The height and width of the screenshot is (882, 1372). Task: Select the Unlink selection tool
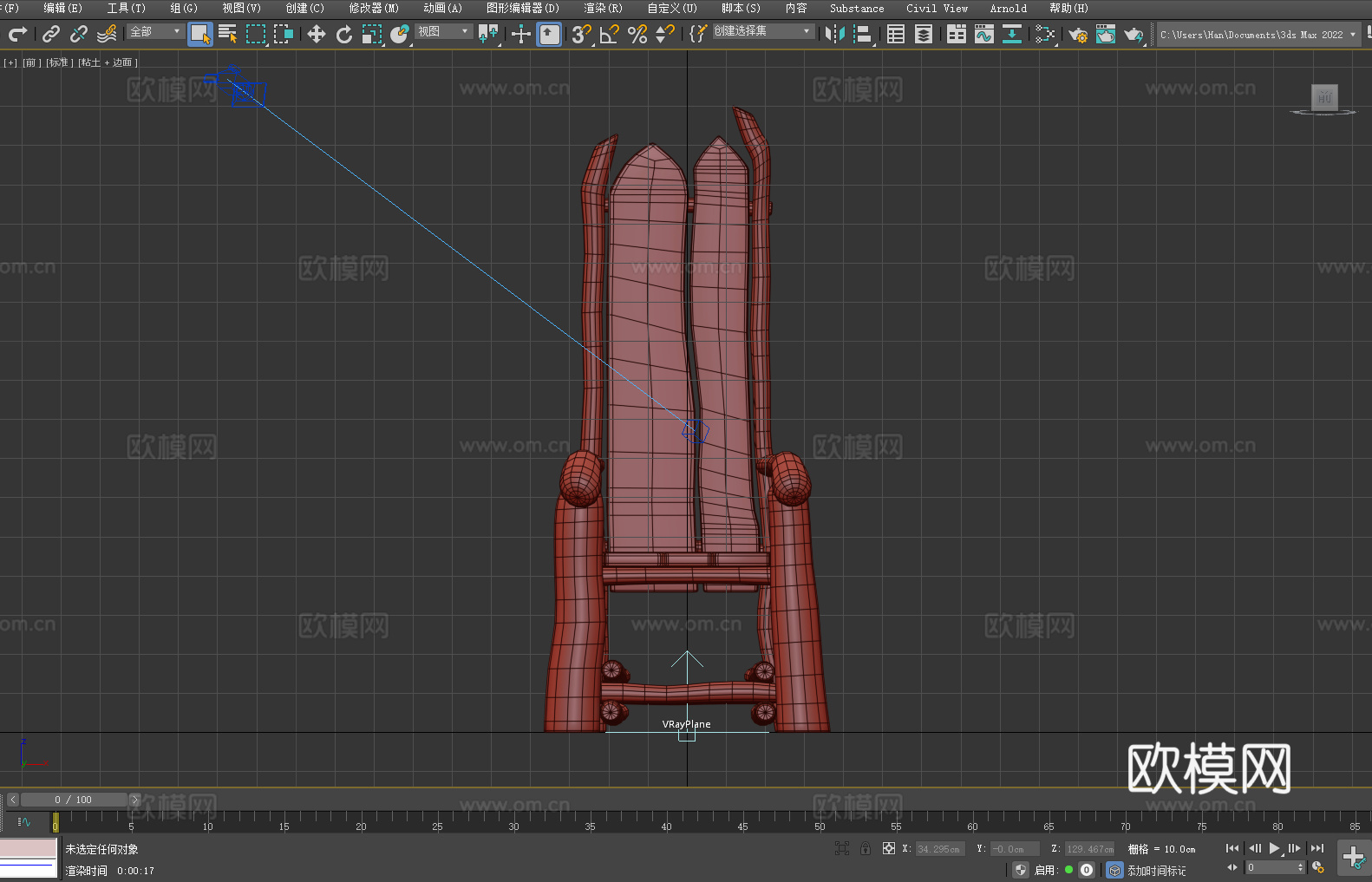tap(79, 34)
